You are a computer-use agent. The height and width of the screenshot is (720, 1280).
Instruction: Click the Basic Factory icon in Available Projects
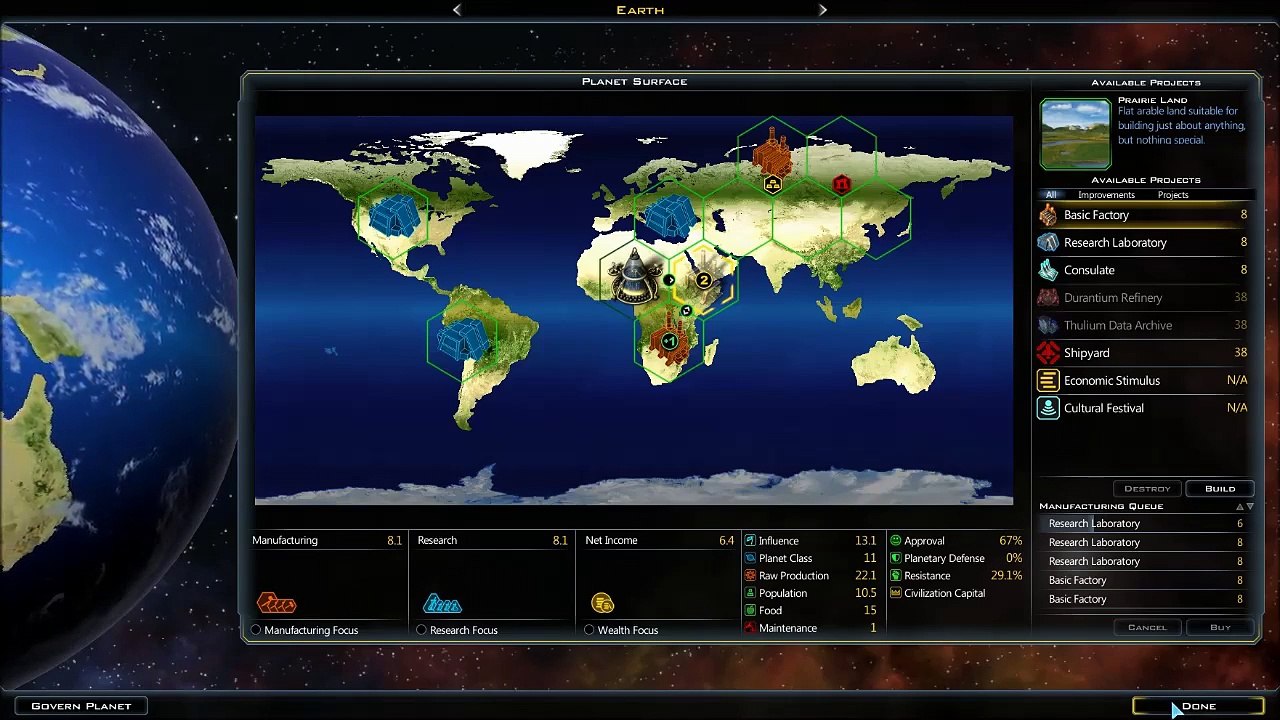click(x=1048, y=215)
